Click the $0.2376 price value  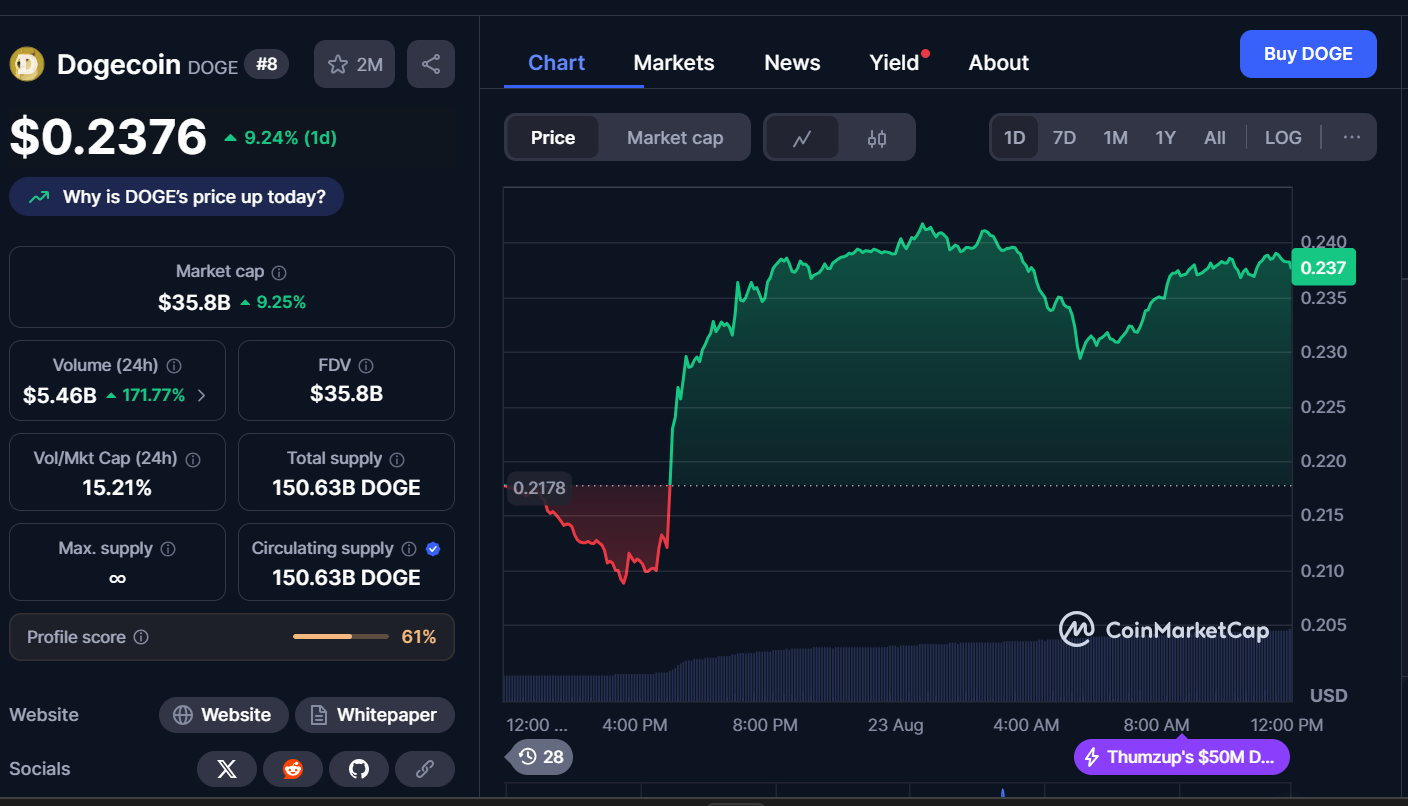108,137
